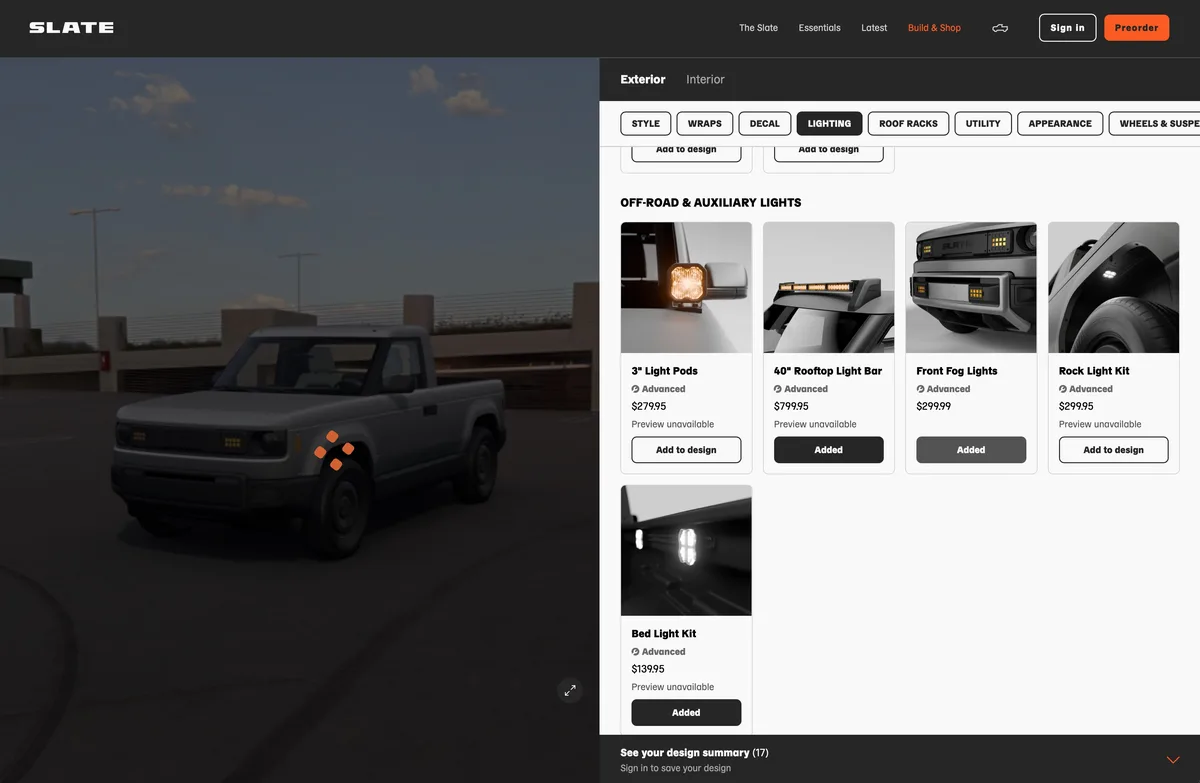Click the SLATE logo

(x=71, y=28)
